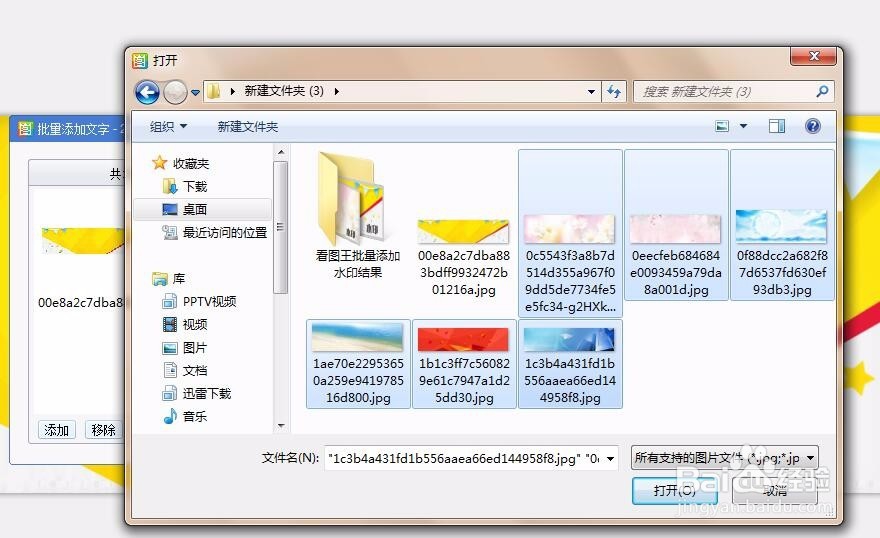The image size is (880, 538).
Task: Click 移除 in the 批量添加文字 window
Action: tap(103, 430)
